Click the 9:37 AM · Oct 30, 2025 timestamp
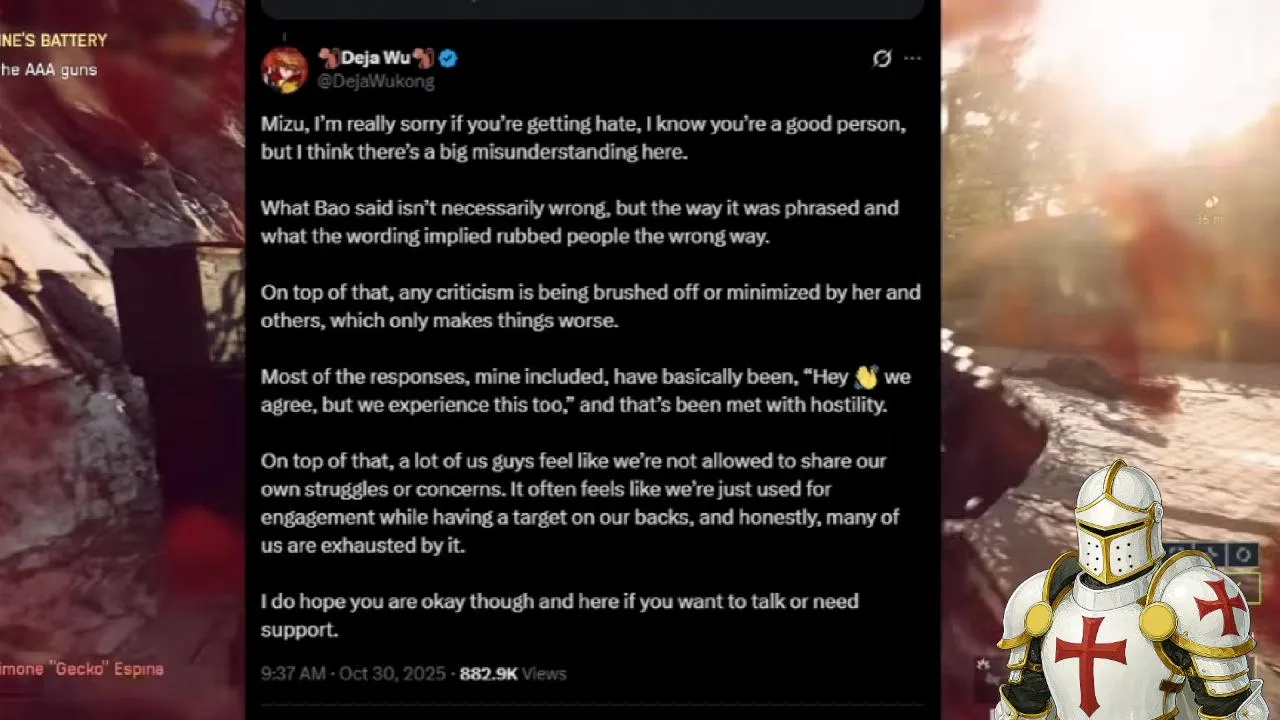The image size is (1280, 720). pyautogui.click(x=353, y=674)
